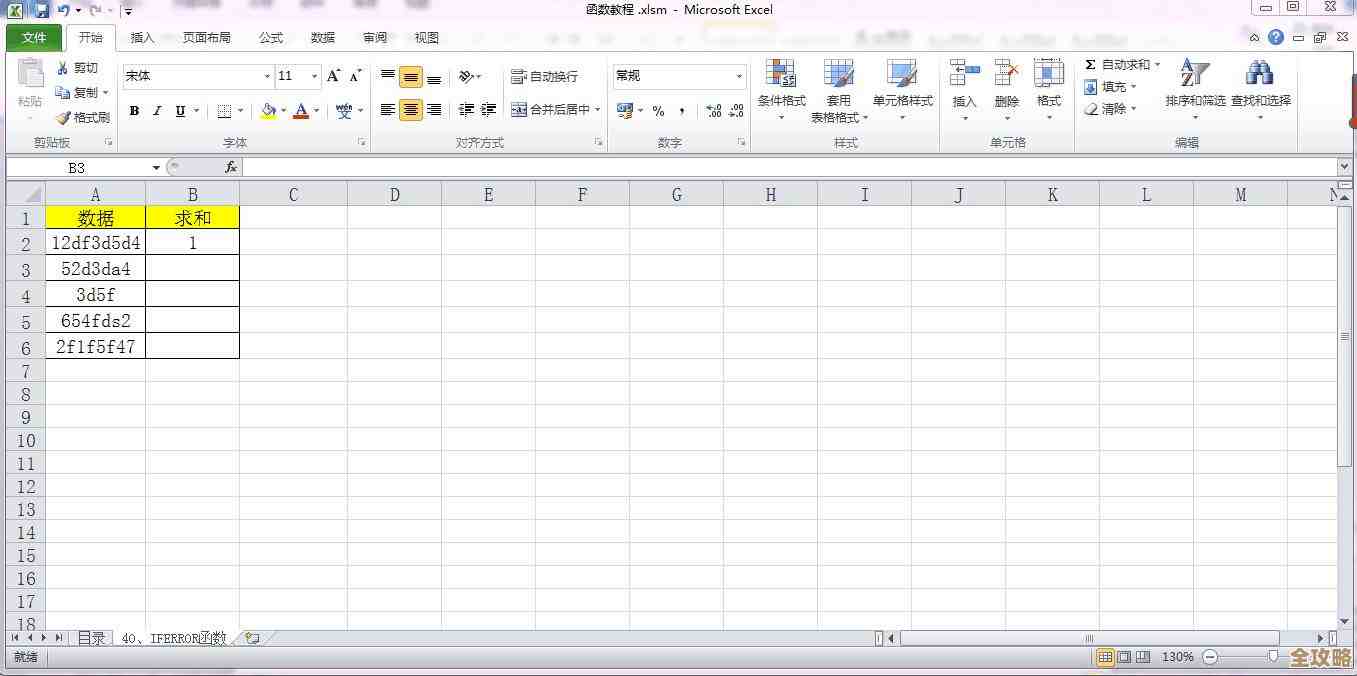Image resolution: width=1357 pixels, height=676 pixels.
Task: Toggle merge and center (合并后居中)
Action: point(553,111)
